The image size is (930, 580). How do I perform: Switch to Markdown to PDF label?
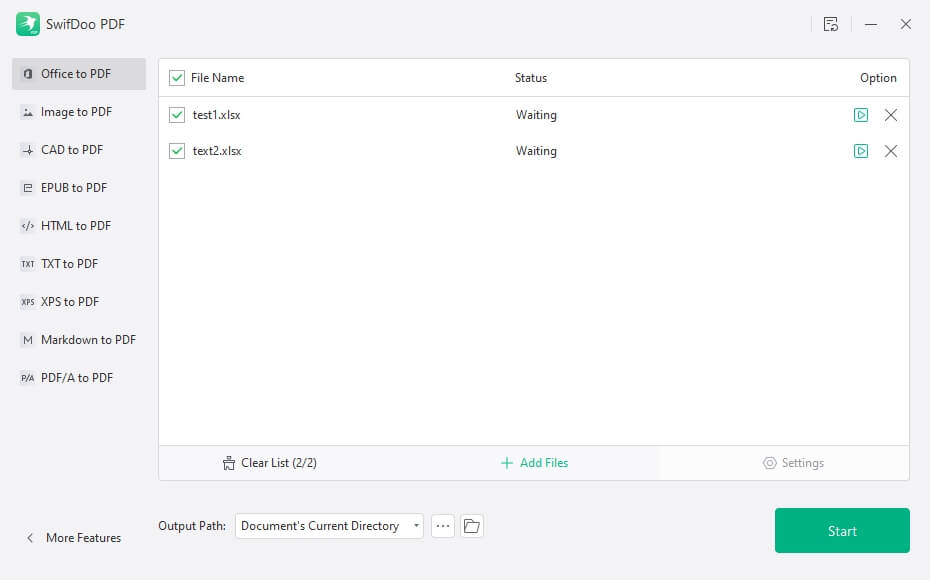coord(88,340)
